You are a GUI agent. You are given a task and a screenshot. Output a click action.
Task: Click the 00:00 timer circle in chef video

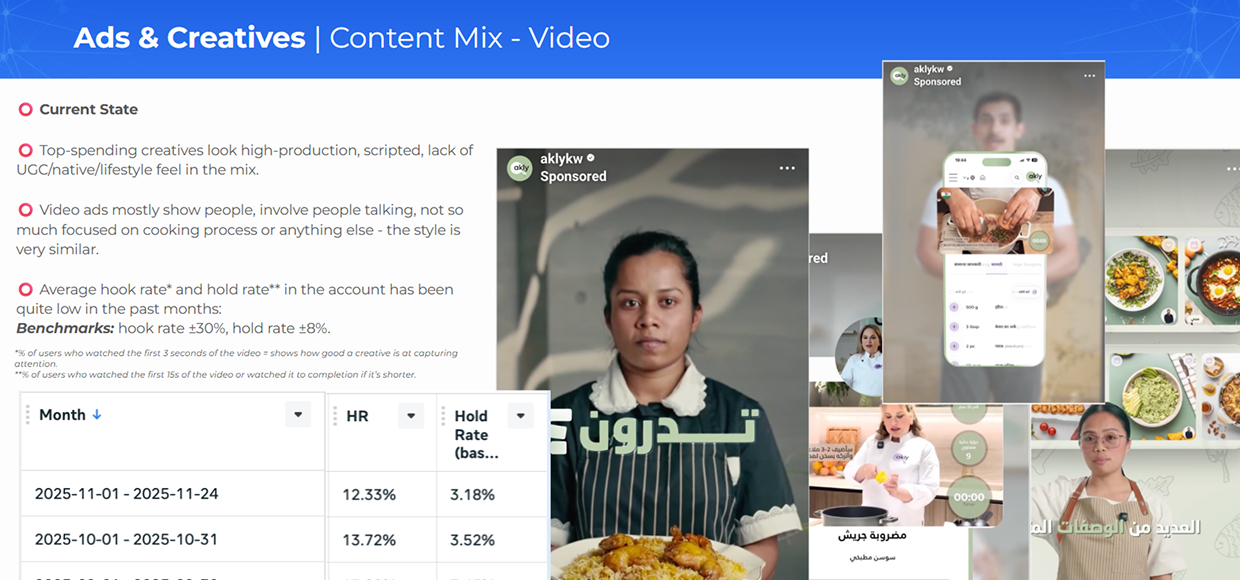coord(969,496)
